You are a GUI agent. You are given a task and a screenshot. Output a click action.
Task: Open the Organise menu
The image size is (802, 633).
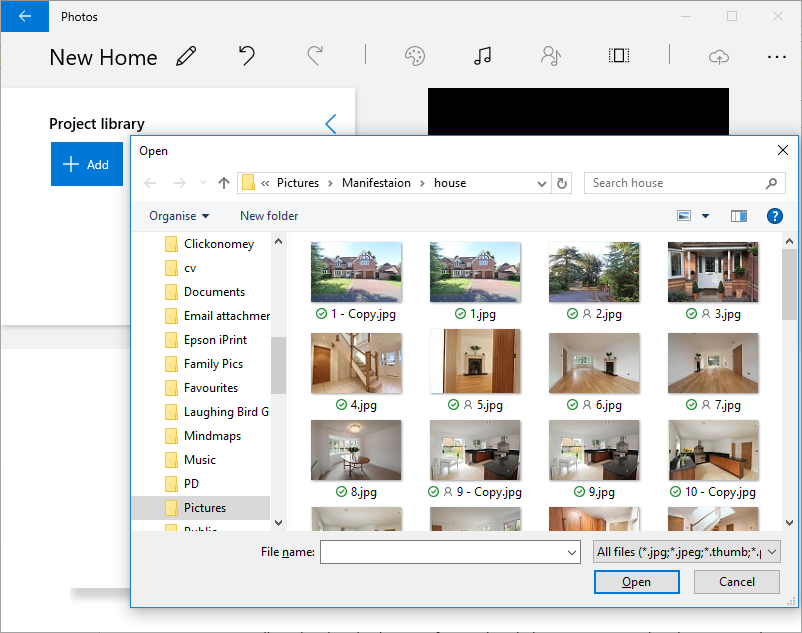179,216
